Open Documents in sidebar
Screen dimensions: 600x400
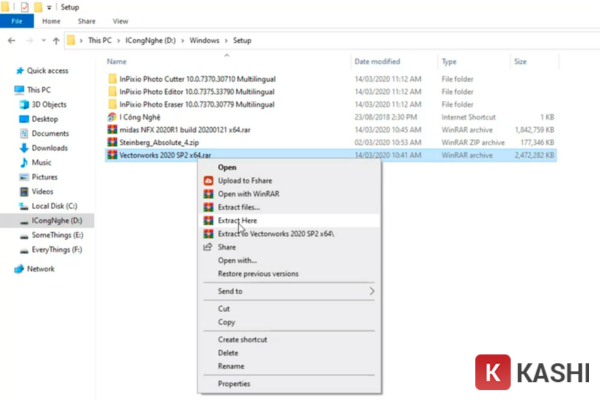point(50,133)
